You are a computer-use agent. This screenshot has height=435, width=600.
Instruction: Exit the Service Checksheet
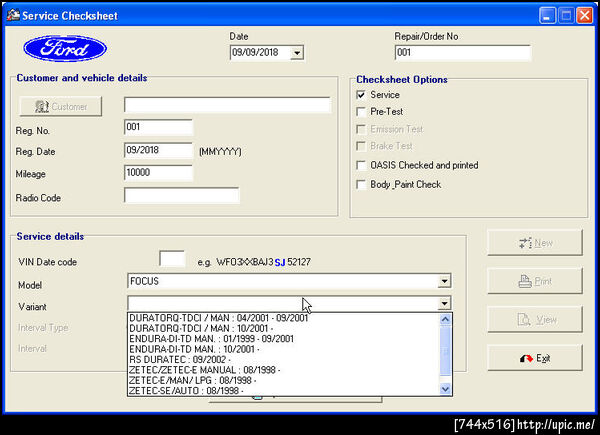pos(535,358)
